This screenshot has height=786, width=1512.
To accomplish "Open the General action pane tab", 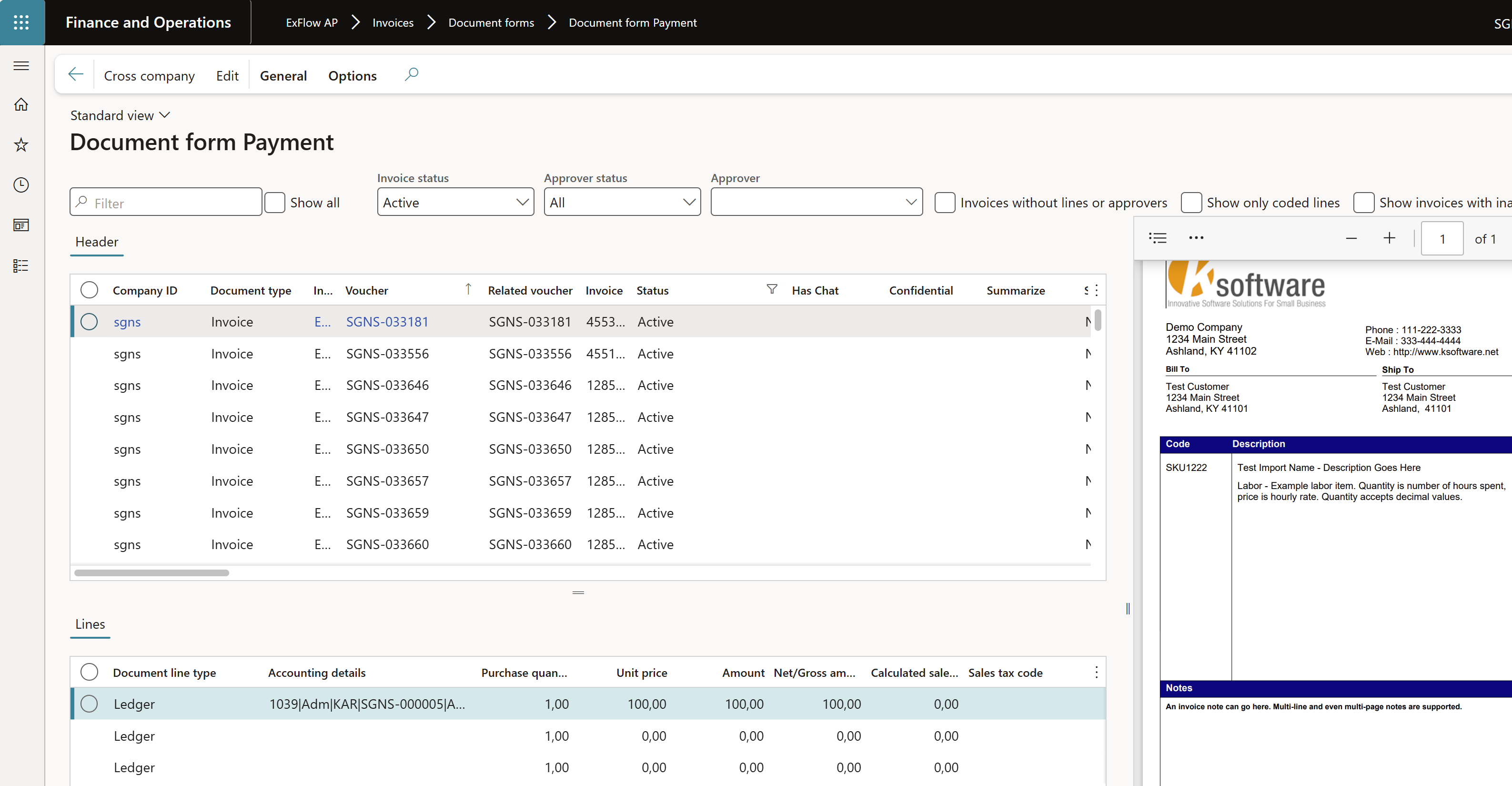I will pyautogui.click(x=283, y=75).
